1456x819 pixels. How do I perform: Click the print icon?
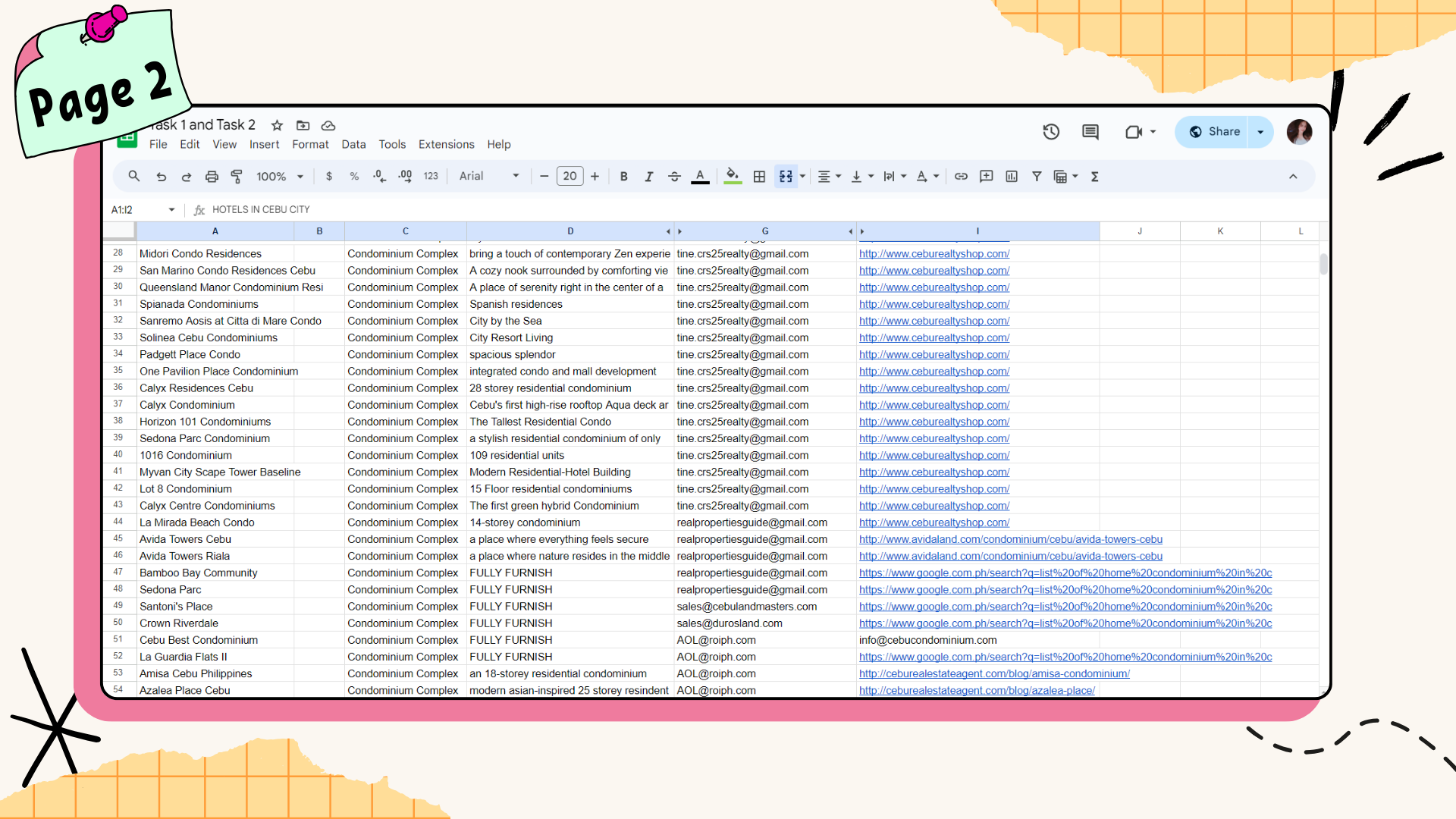tap(212, 177)
